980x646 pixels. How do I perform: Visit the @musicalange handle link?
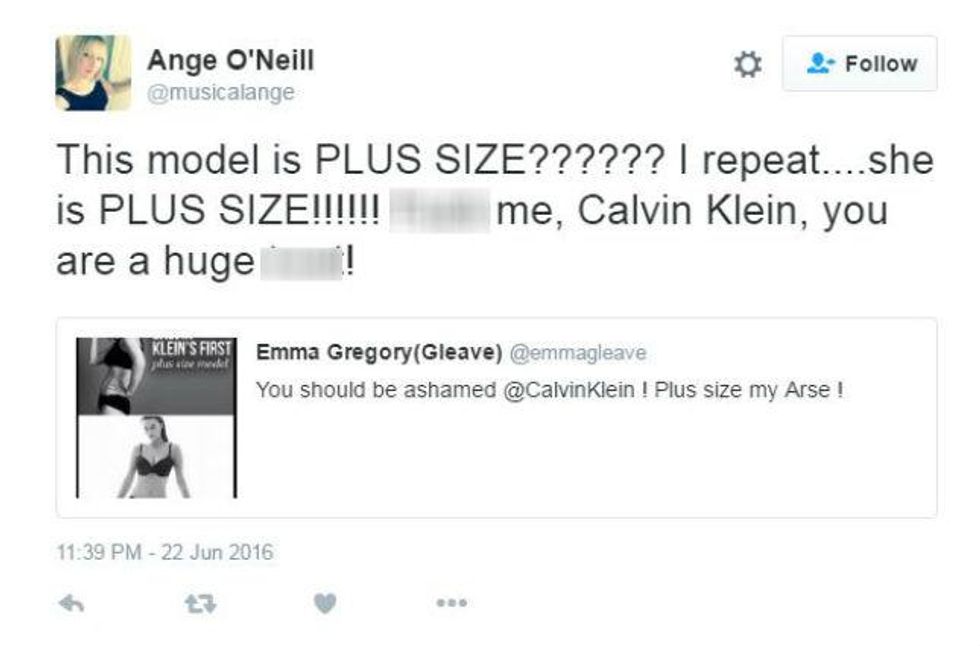(x=221, y=93)
